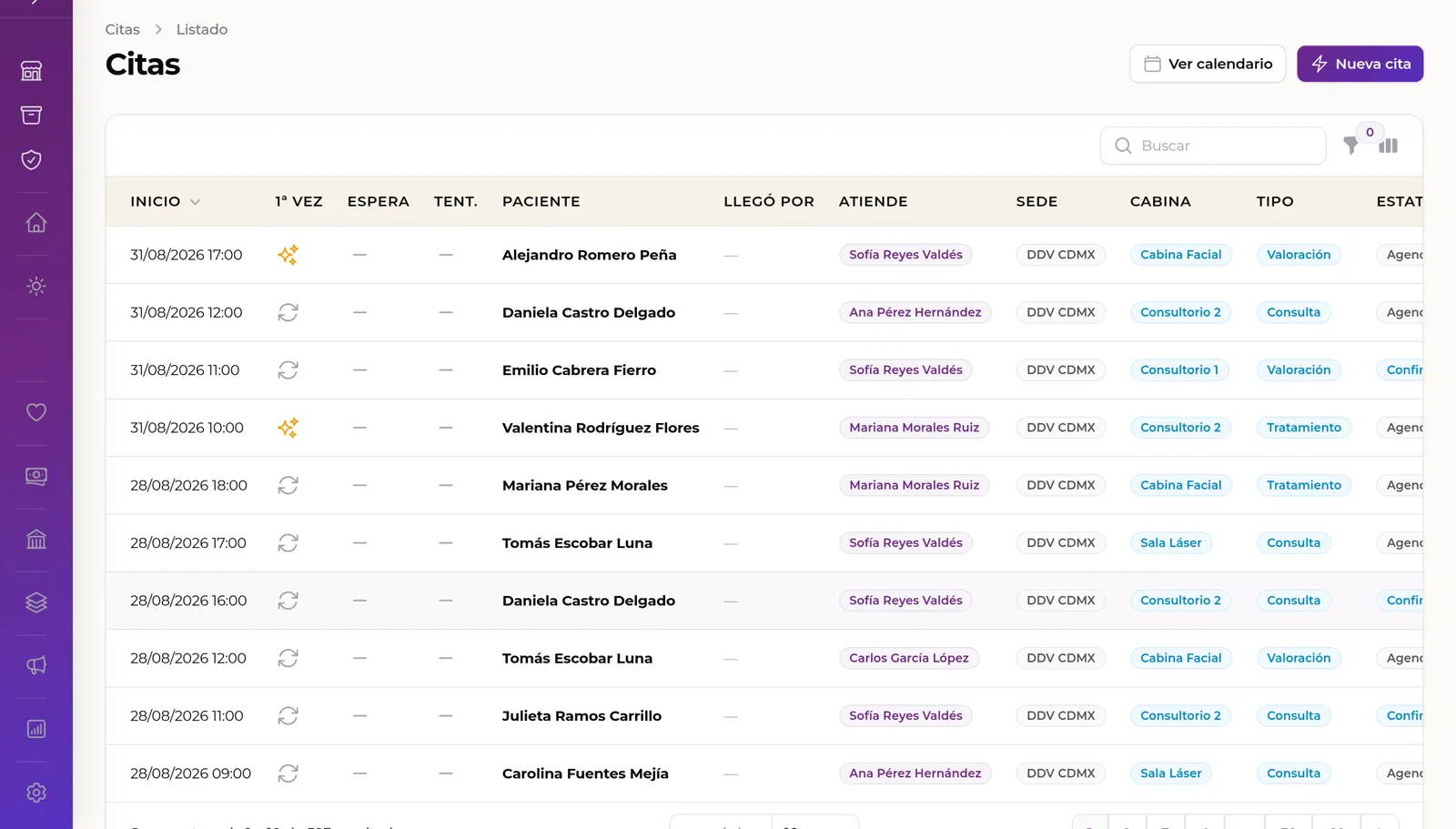This screenshot has width=1456, height=829.
Task: Click DDV CDMX badge in Emilio Cabrera Fierro row
Action: 1061,370
